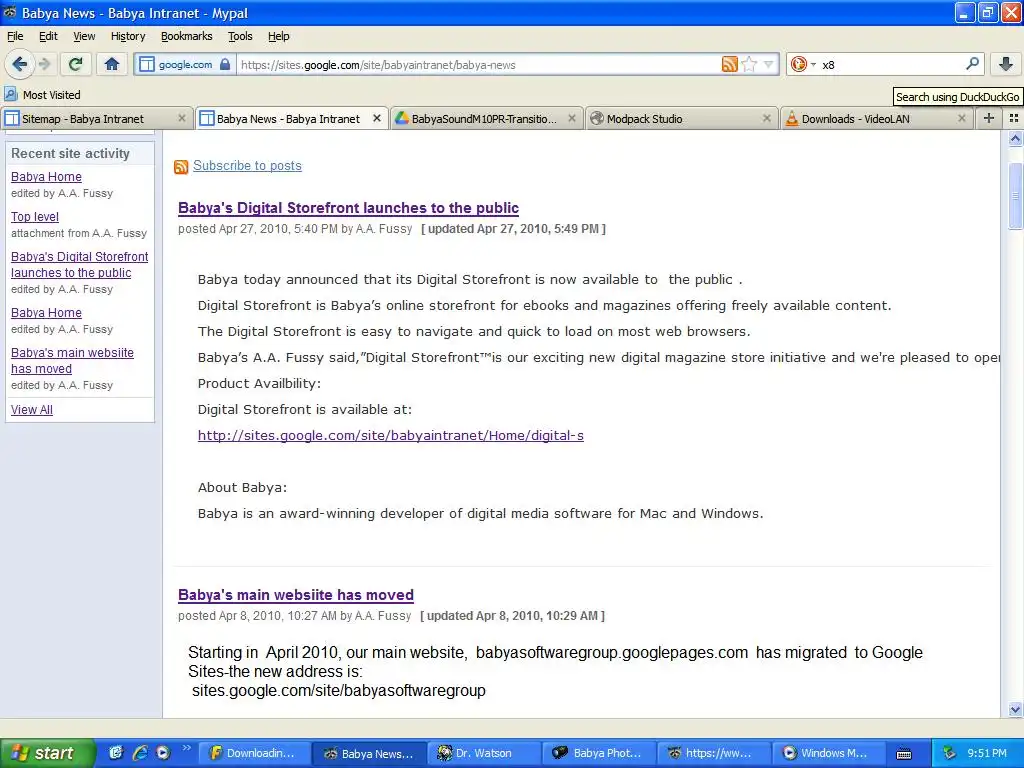
Task: Switch to https://ww... taskbar window
Action: (x=714, y=753)
